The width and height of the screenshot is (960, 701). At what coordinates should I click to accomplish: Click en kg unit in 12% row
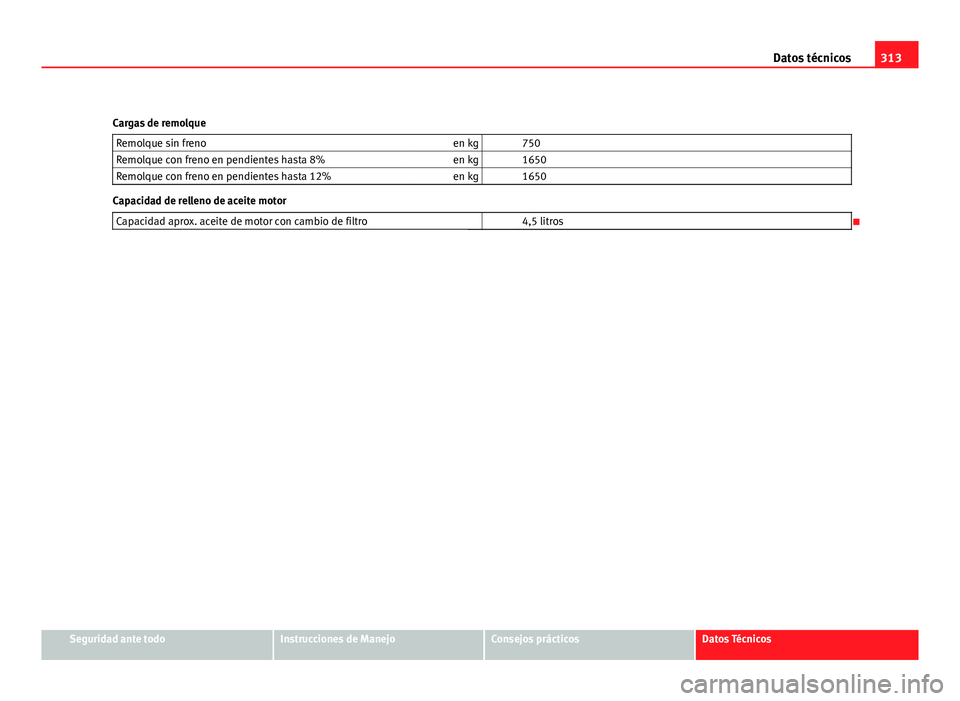(466, 176)
